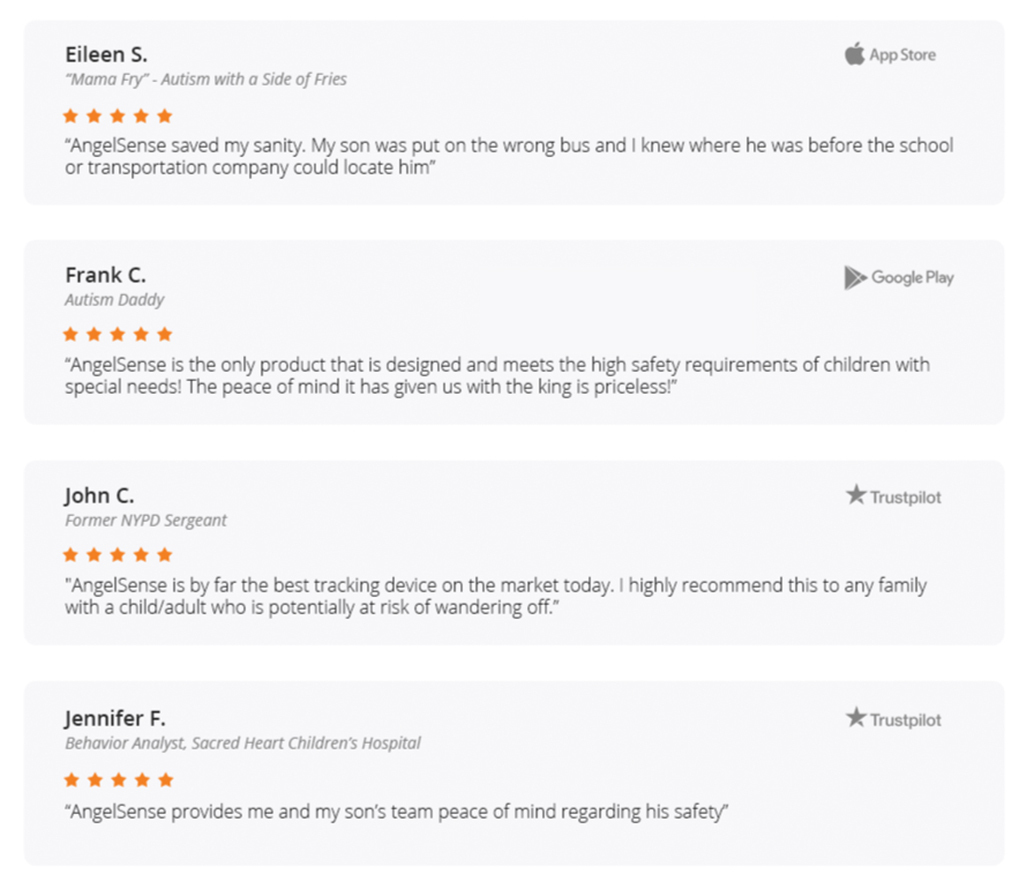Screen dimensions: 1024x894
Task: Click "Mama Fry" Autism with a Side of Fries subtitle
Action: [206, 80]
